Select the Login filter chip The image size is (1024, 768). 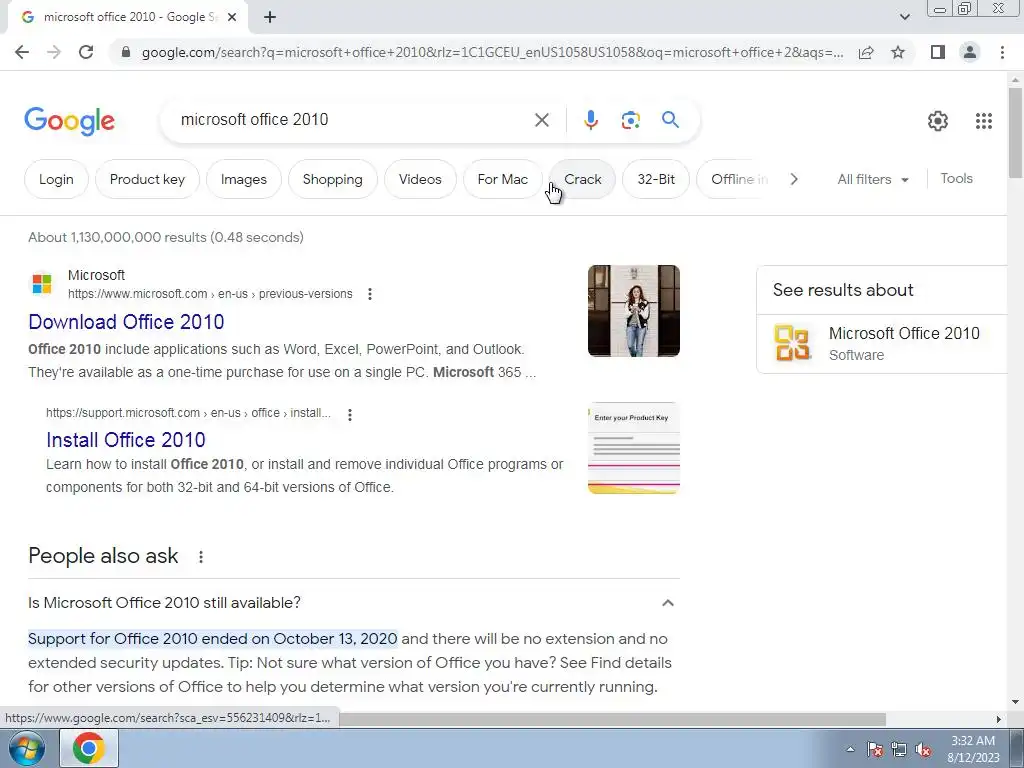point(56,179)
